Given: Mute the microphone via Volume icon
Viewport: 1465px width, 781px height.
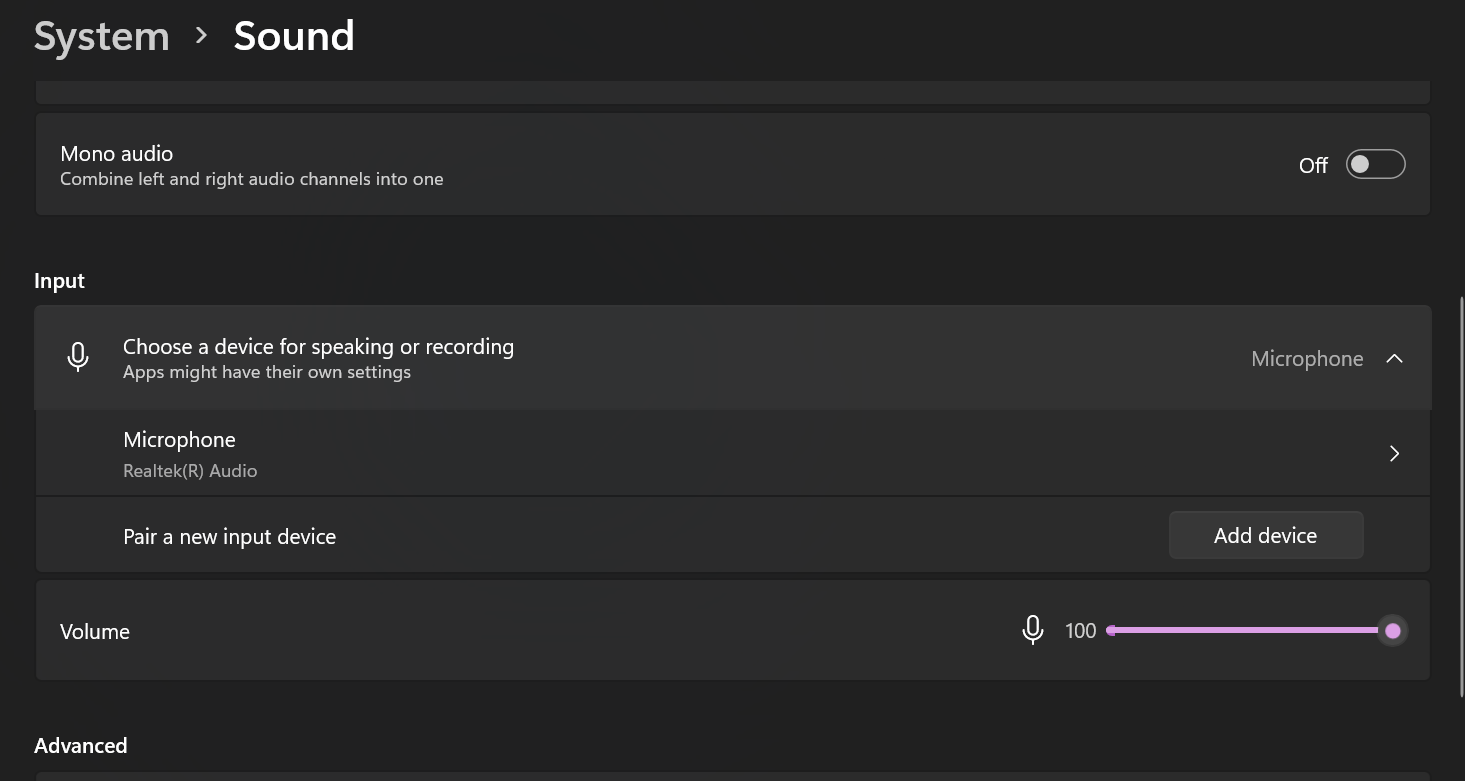Looking at the screenshot, I should coord(1033,630).
